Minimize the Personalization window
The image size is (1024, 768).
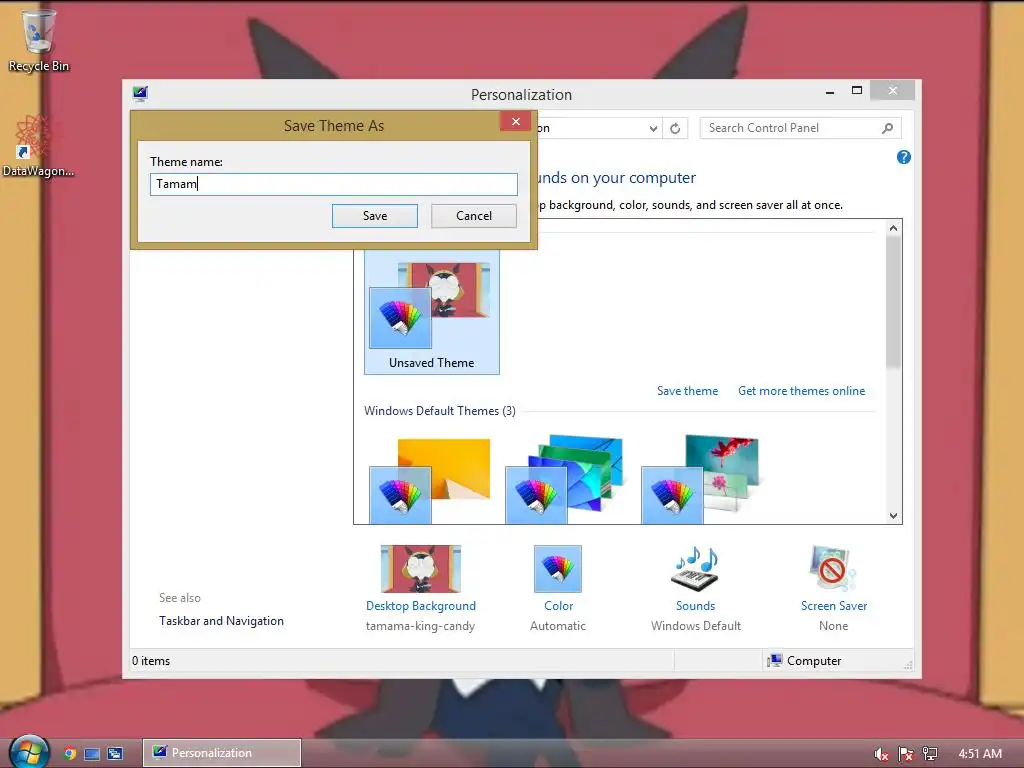pos(829,92)
